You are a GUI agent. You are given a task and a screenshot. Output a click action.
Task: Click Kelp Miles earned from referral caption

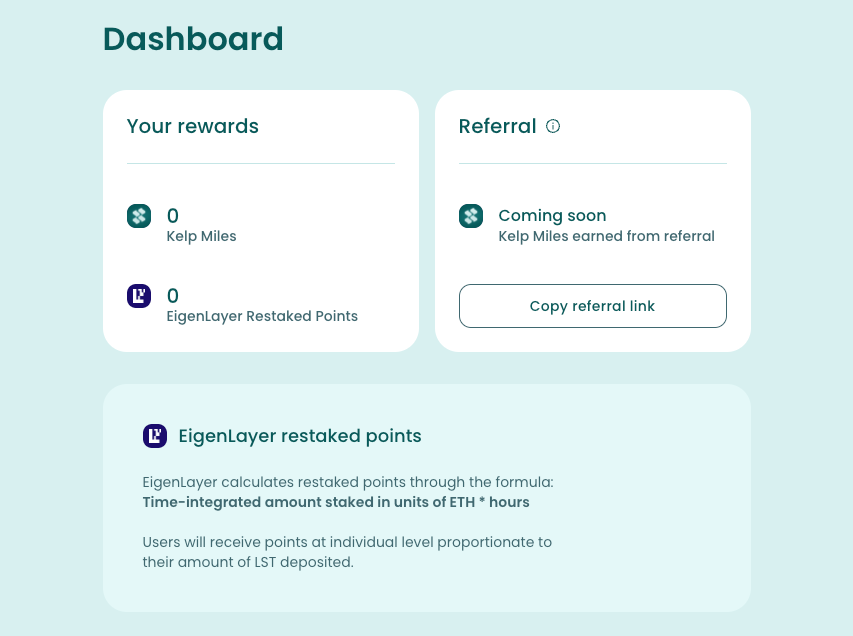[x=606, y=237]
